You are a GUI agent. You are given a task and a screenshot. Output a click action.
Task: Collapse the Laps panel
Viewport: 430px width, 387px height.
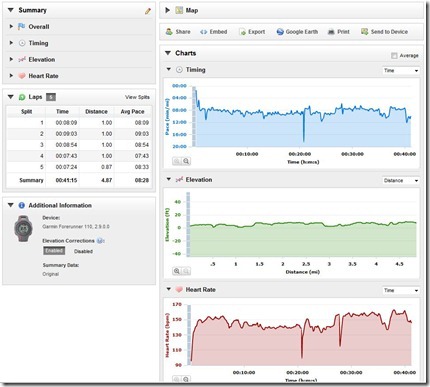[x=11, y=97]
